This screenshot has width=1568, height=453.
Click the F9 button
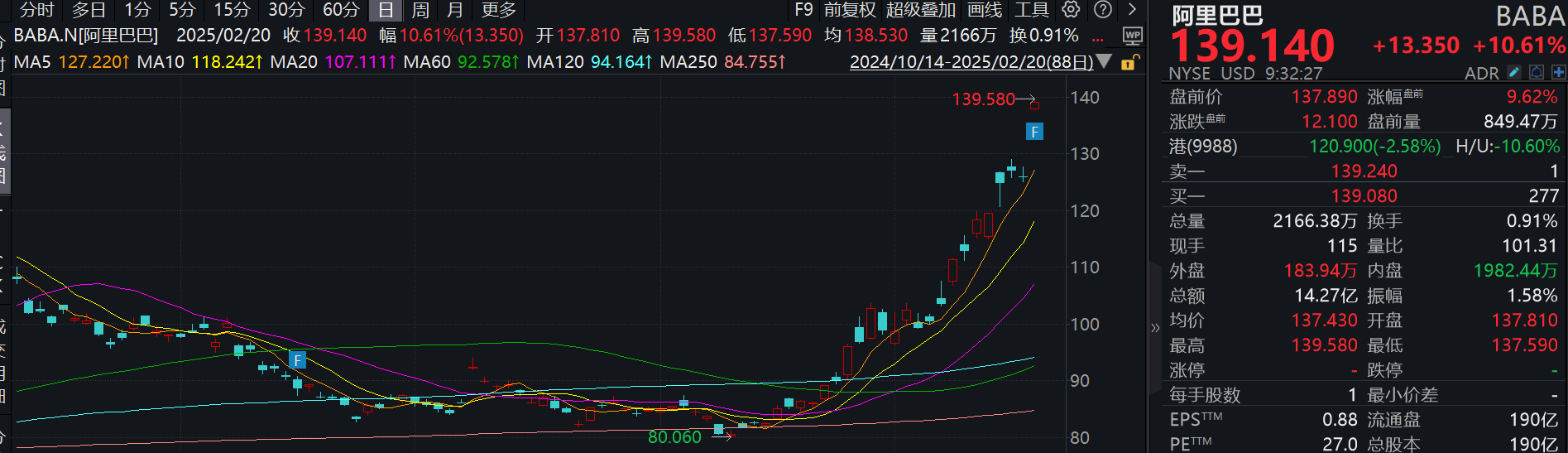803,10
